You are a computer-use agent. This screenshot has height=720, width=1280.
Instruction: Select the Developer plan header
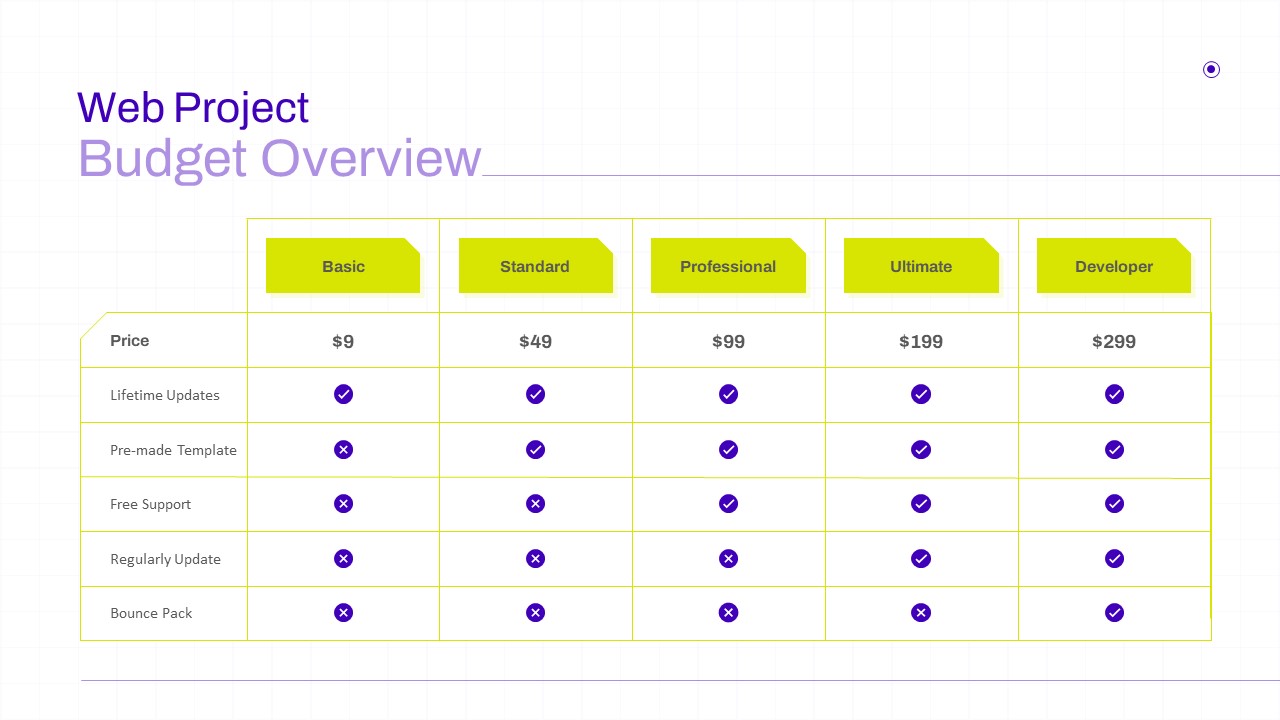(x=1114, y=266)
